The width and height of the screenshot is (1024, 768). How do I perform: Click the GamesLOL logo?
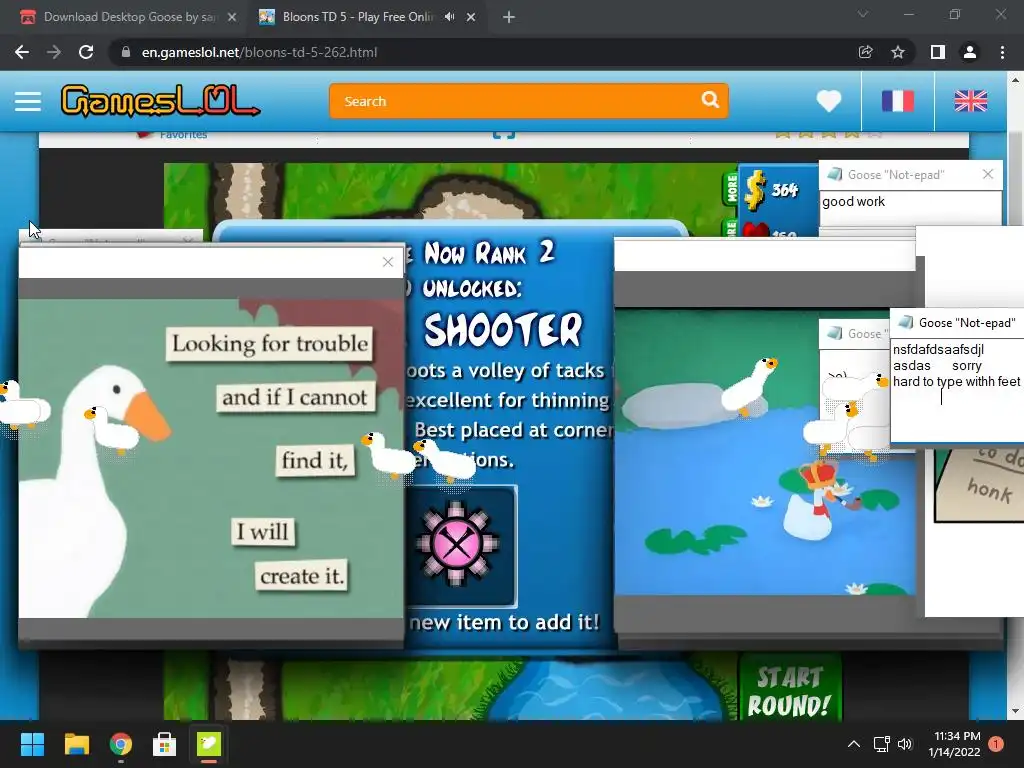tap(160, 101)
